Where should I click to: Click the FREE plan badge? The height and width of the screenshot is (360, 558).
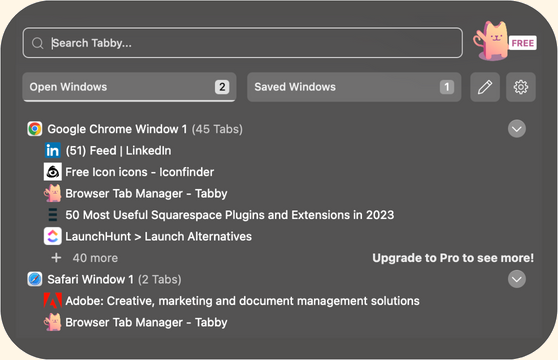click(522, 43)
